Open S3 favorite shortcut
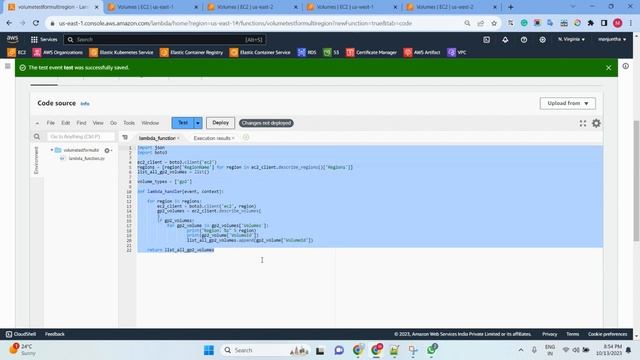The image size is (640, 360). pyautogui.click(x=331, y=52)
